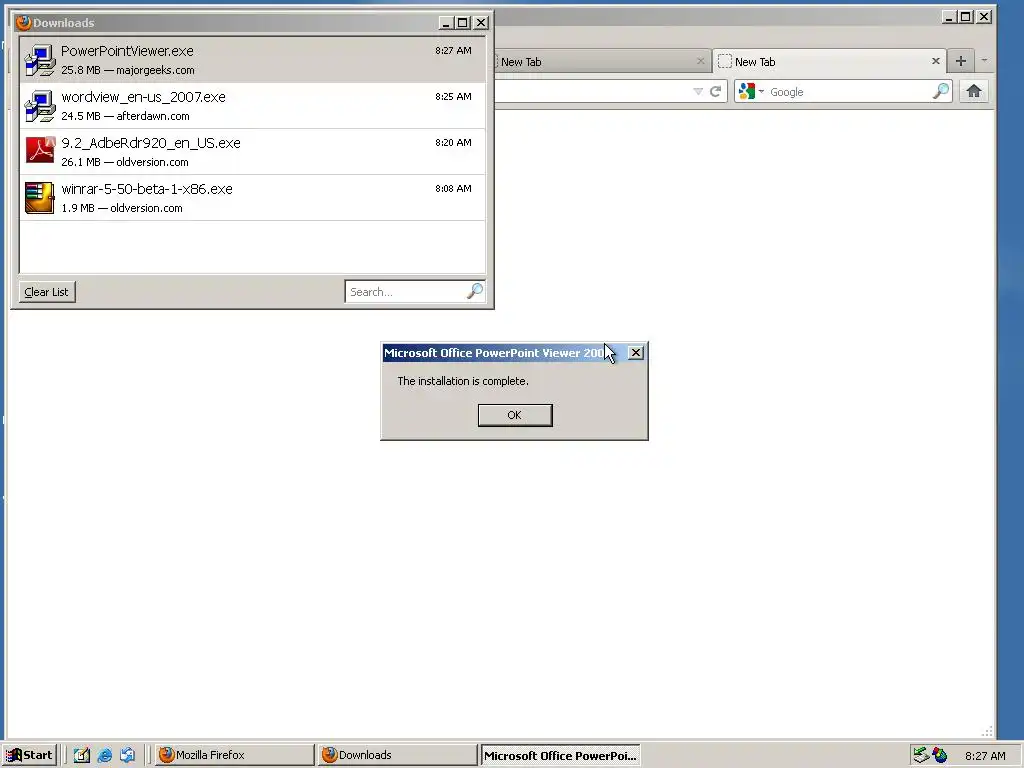Close the Firefox browser window
The image size is (1024, 768).
coord(984,17)
